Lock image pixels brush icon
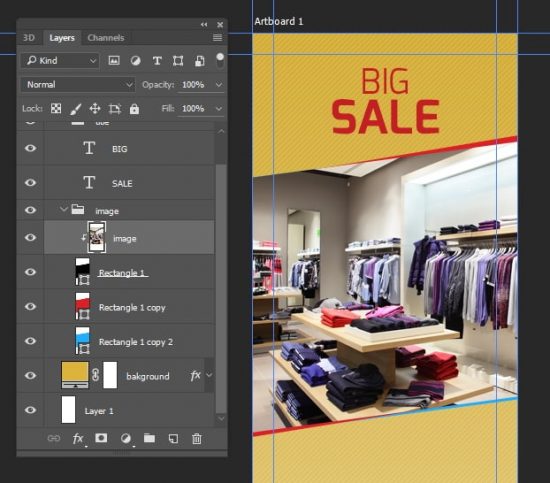 pos(75,109)
